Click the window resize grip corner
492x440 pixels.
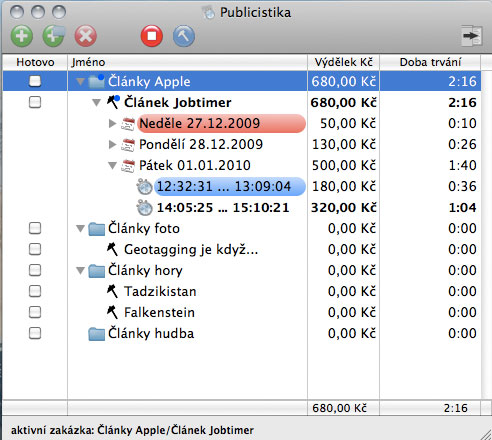tap(485, 434)
